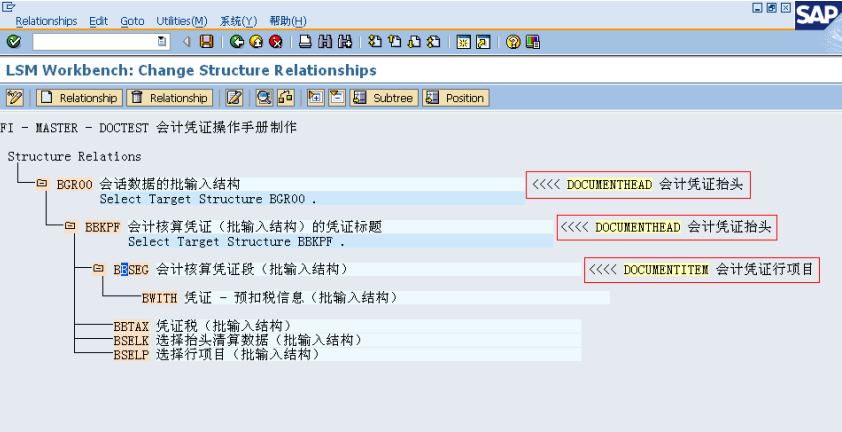Toggle Display/Change pencil icon
The width and height of the screenshot is (842, 432).
(14, 98)
